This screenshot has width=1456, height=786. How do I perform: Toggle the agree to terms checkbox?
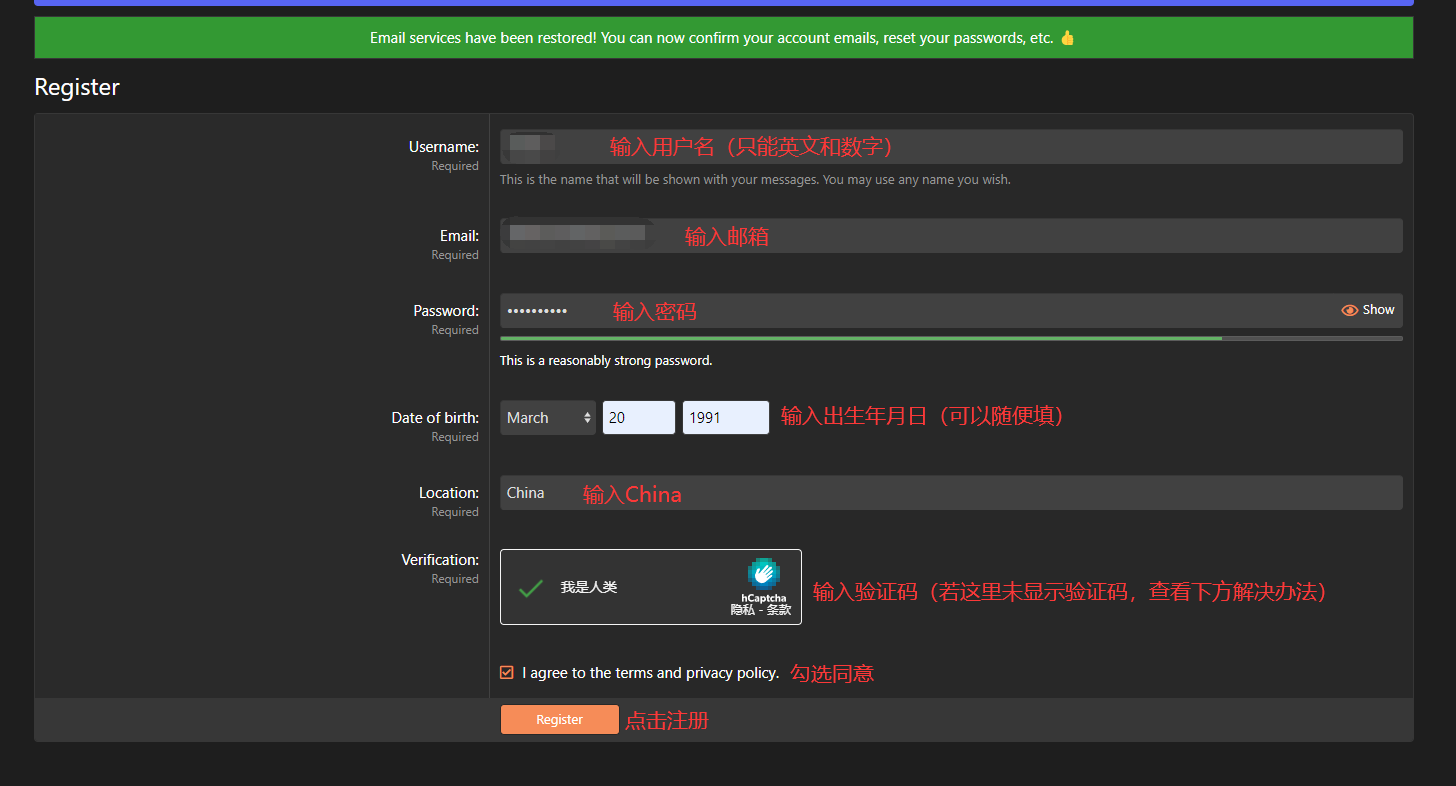coord(507,673)
